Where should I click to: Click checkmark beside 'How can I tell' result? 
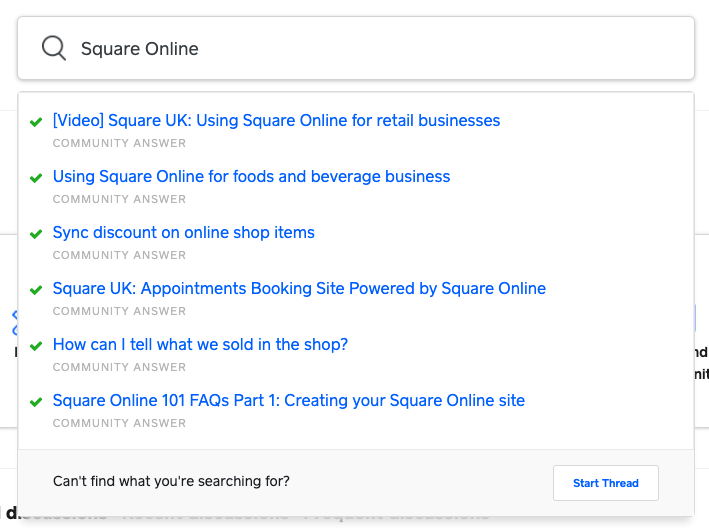click(x=37, y=346)
